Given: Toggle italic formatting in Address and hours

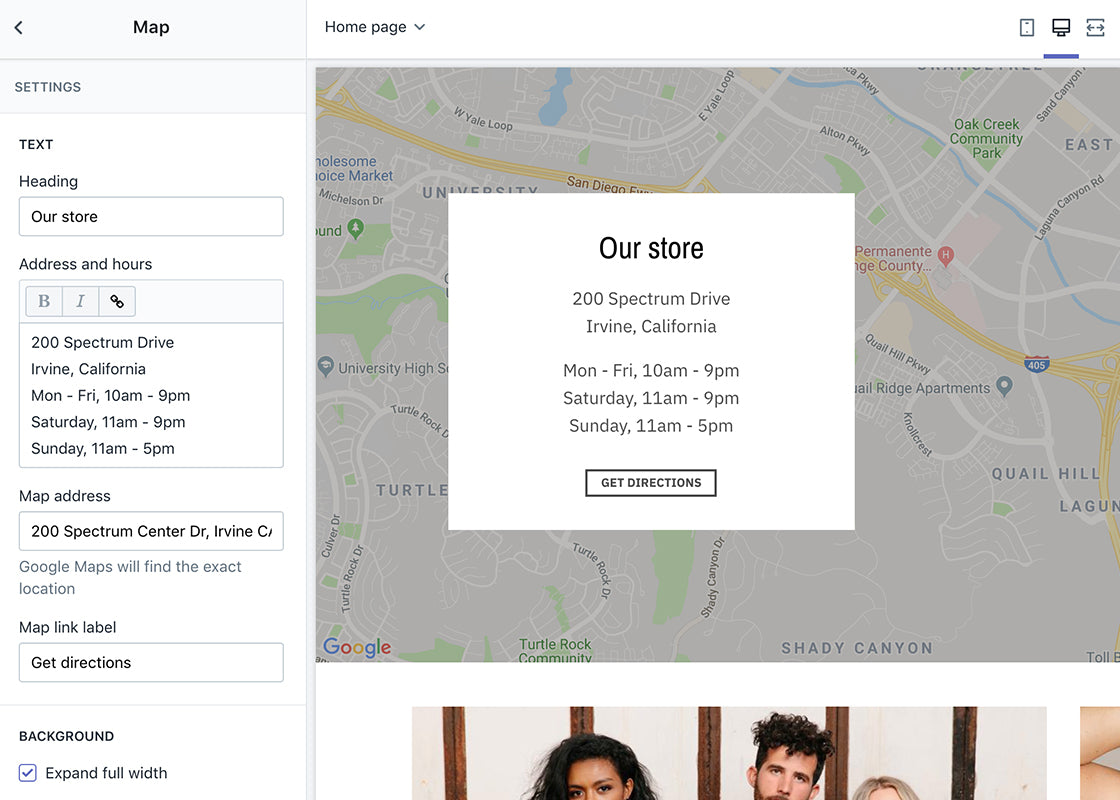Looking at the screenshot, I should pos(81,301).
